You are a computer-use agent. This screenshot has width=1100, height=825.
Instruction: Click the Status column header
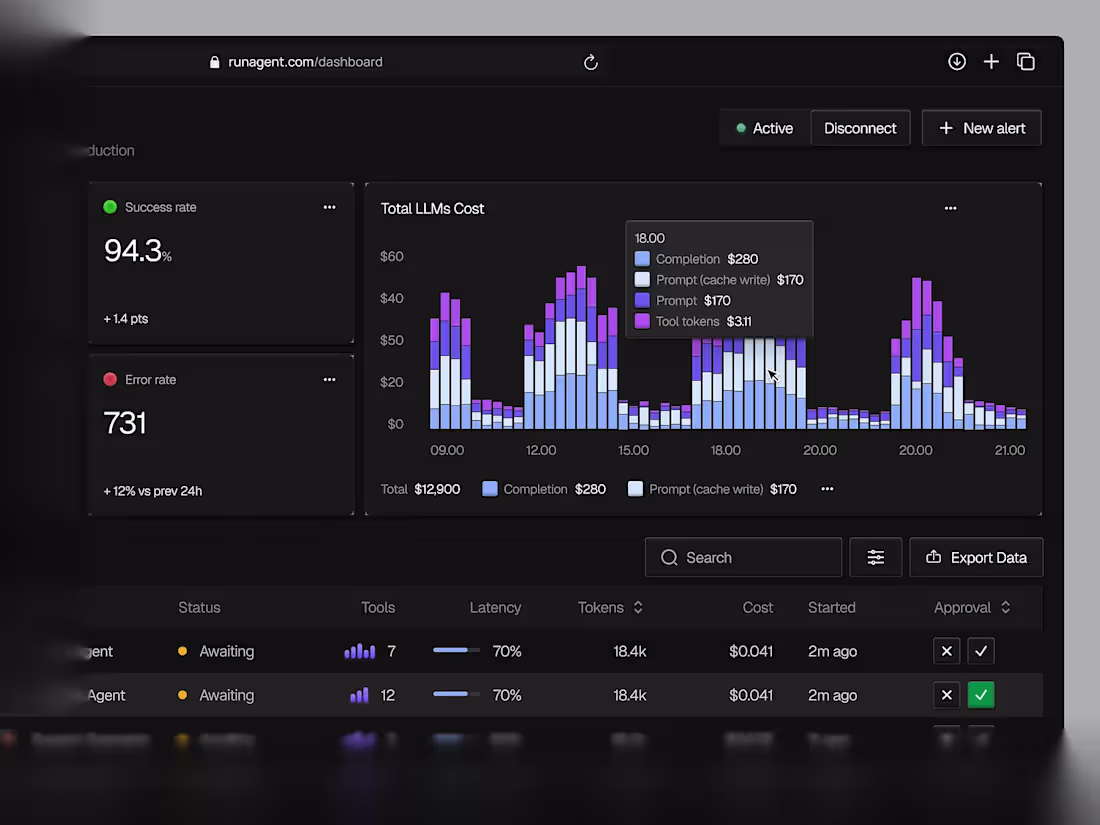pos(199,608)
